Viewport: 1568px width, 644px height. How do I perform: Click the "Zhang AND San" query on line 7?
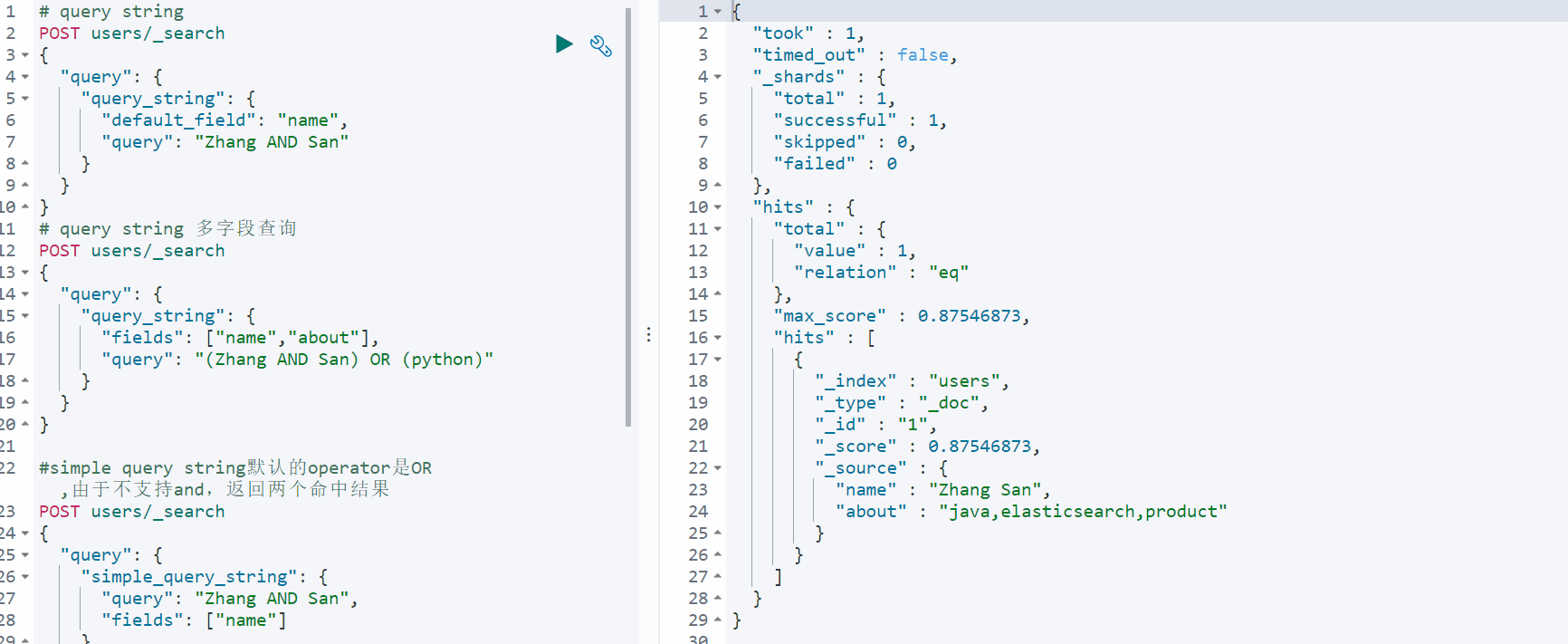(x=272, y=142)
